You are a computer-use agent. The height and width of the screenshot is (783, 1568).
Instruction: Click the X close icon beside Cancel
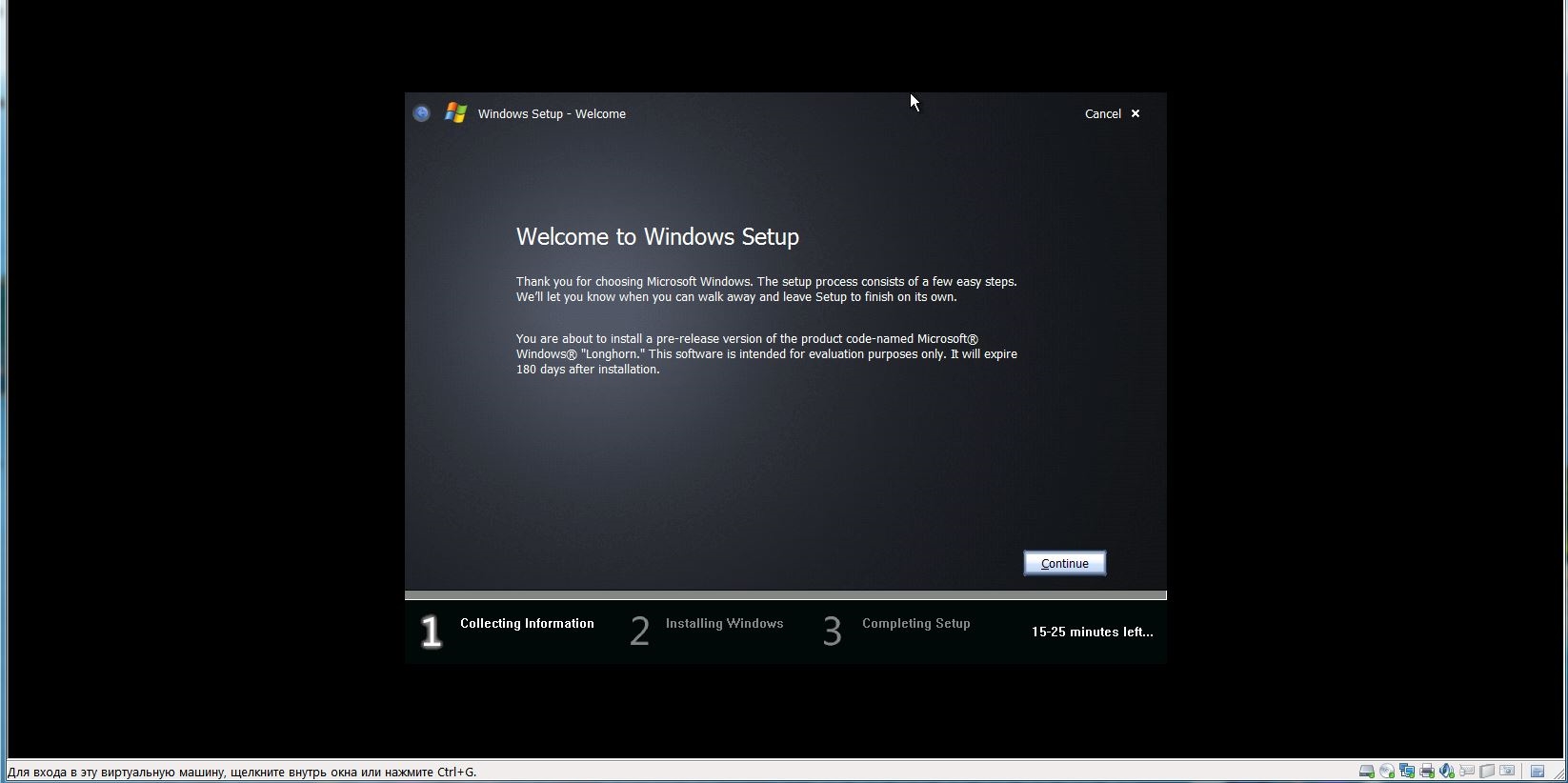pyautogui.click(x=1135, y=113)
